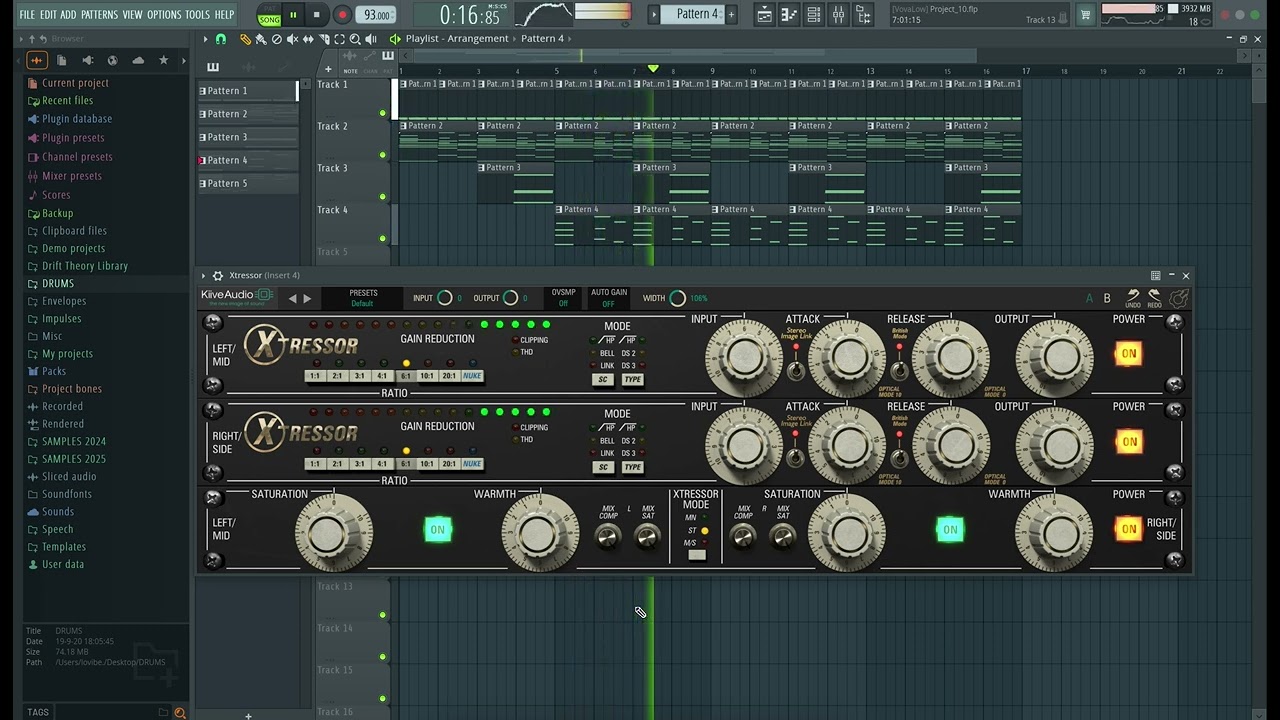Select the 4:1 ratio on Left/Mid
Viewport: 1280px width, 720px height.
click(382, 376)
